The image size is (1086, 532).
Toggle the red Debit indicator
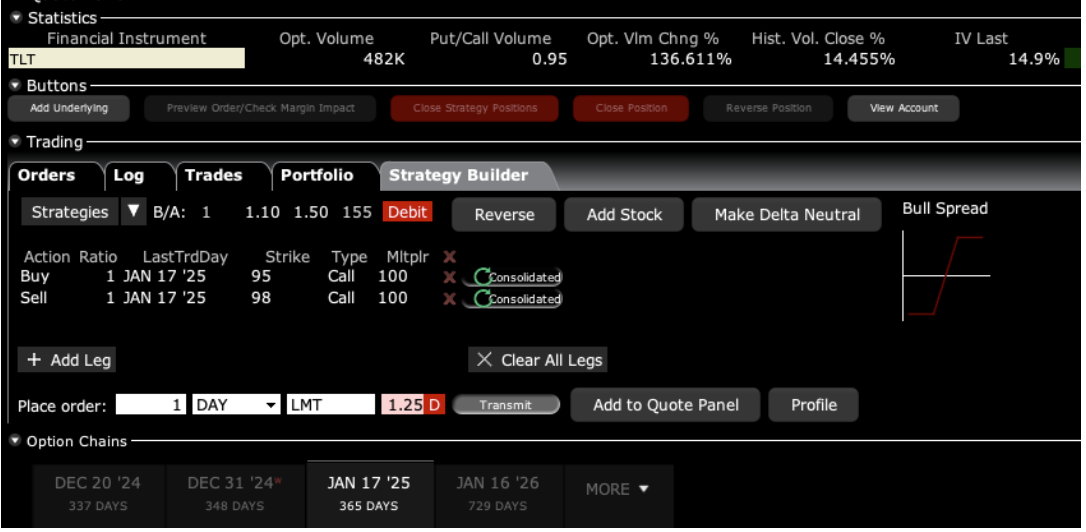click(407, 212)
